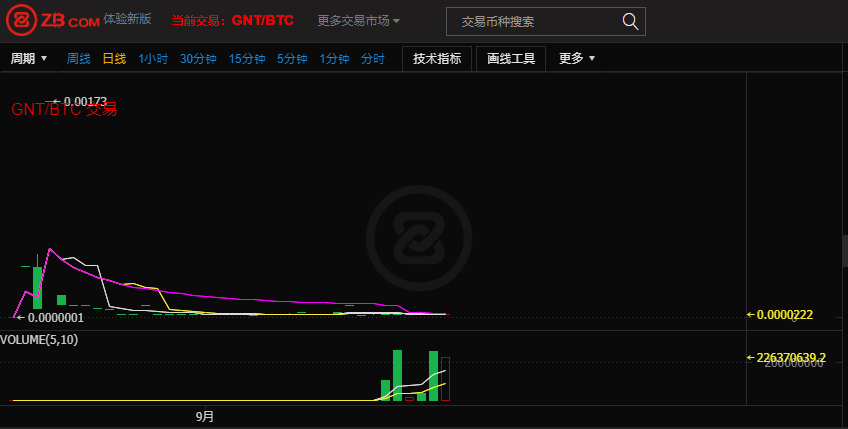Click the ZB.com logo icon
This screenshot has height=429, width=848.
(x=22, y=20)
